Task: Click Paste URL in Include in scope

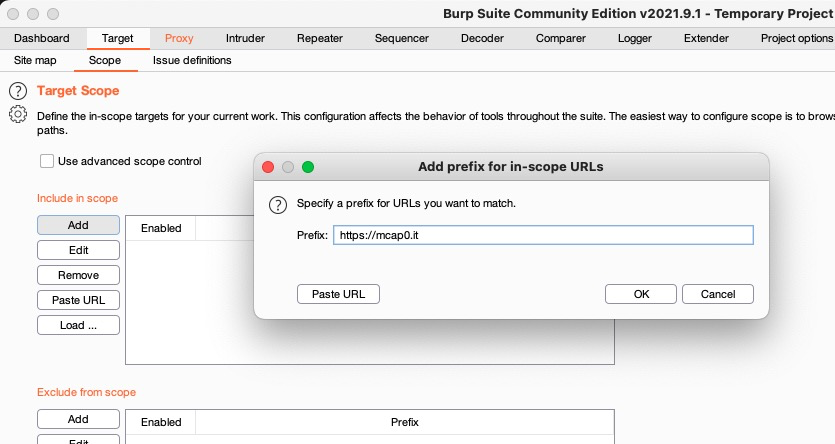Action: [78, 300]
